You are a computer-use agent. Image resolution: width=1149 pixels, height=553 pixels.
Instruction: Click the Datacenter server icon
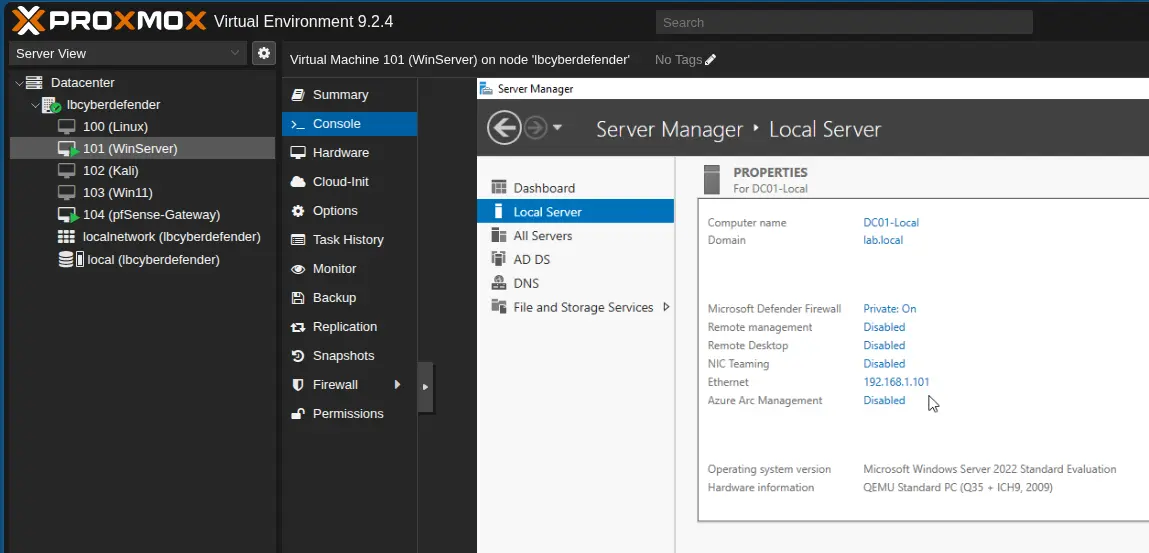(34, 83)
